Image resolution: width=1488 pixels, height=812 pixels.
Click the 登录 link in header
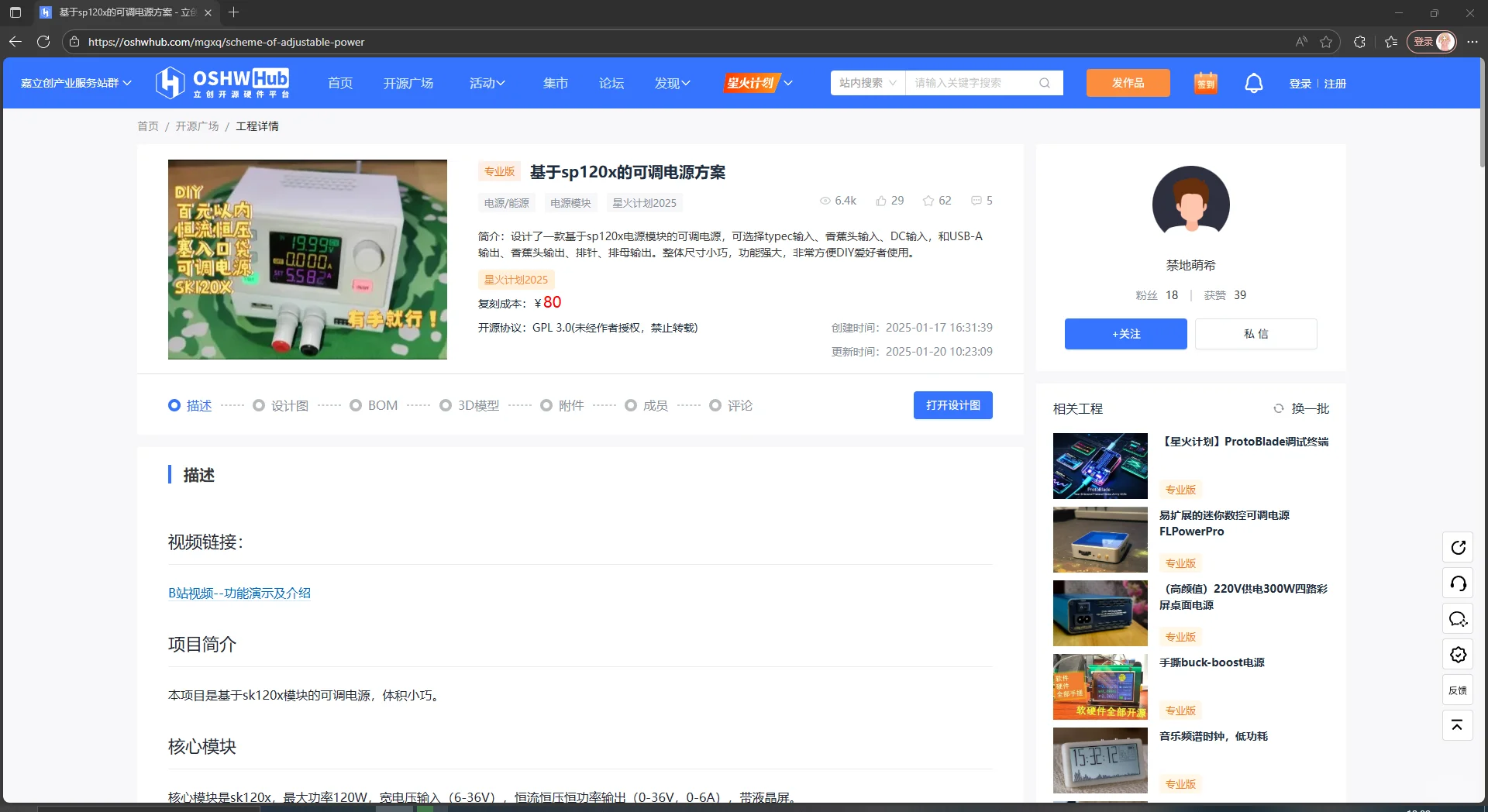(x=1300, y=84)
